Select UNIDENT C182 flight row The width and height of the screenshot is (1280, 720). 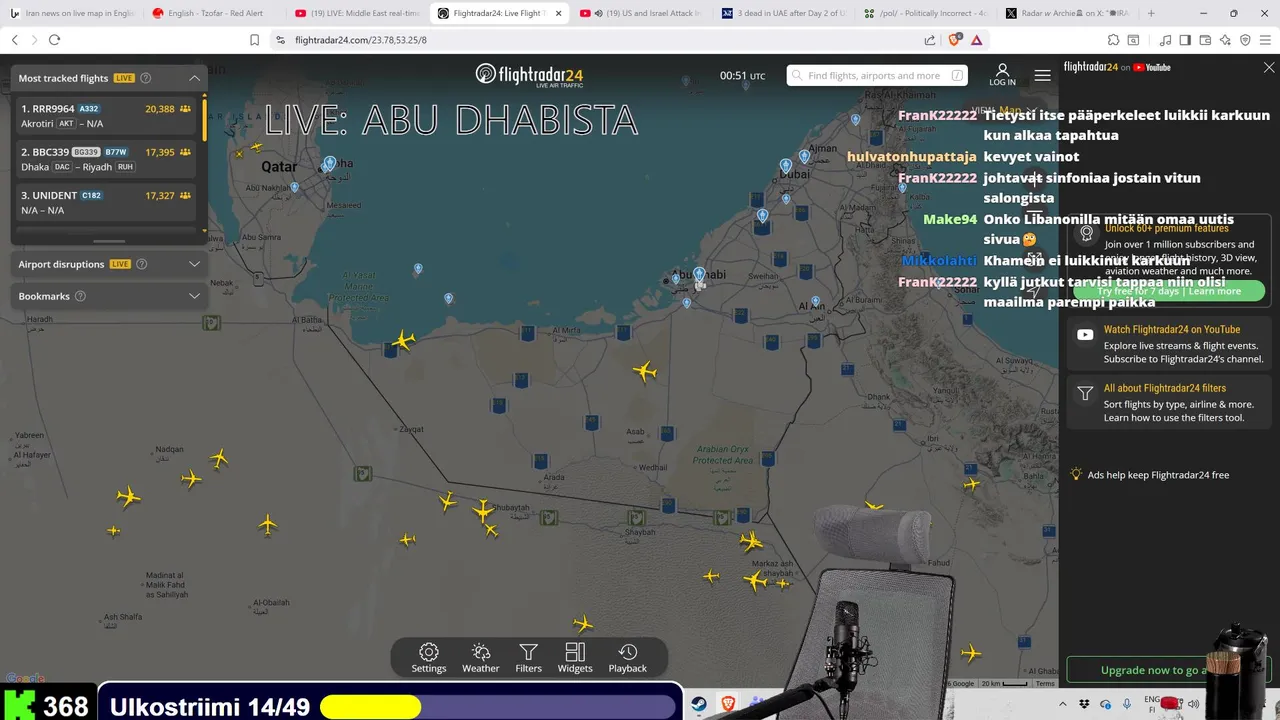(x=106, y=203)
